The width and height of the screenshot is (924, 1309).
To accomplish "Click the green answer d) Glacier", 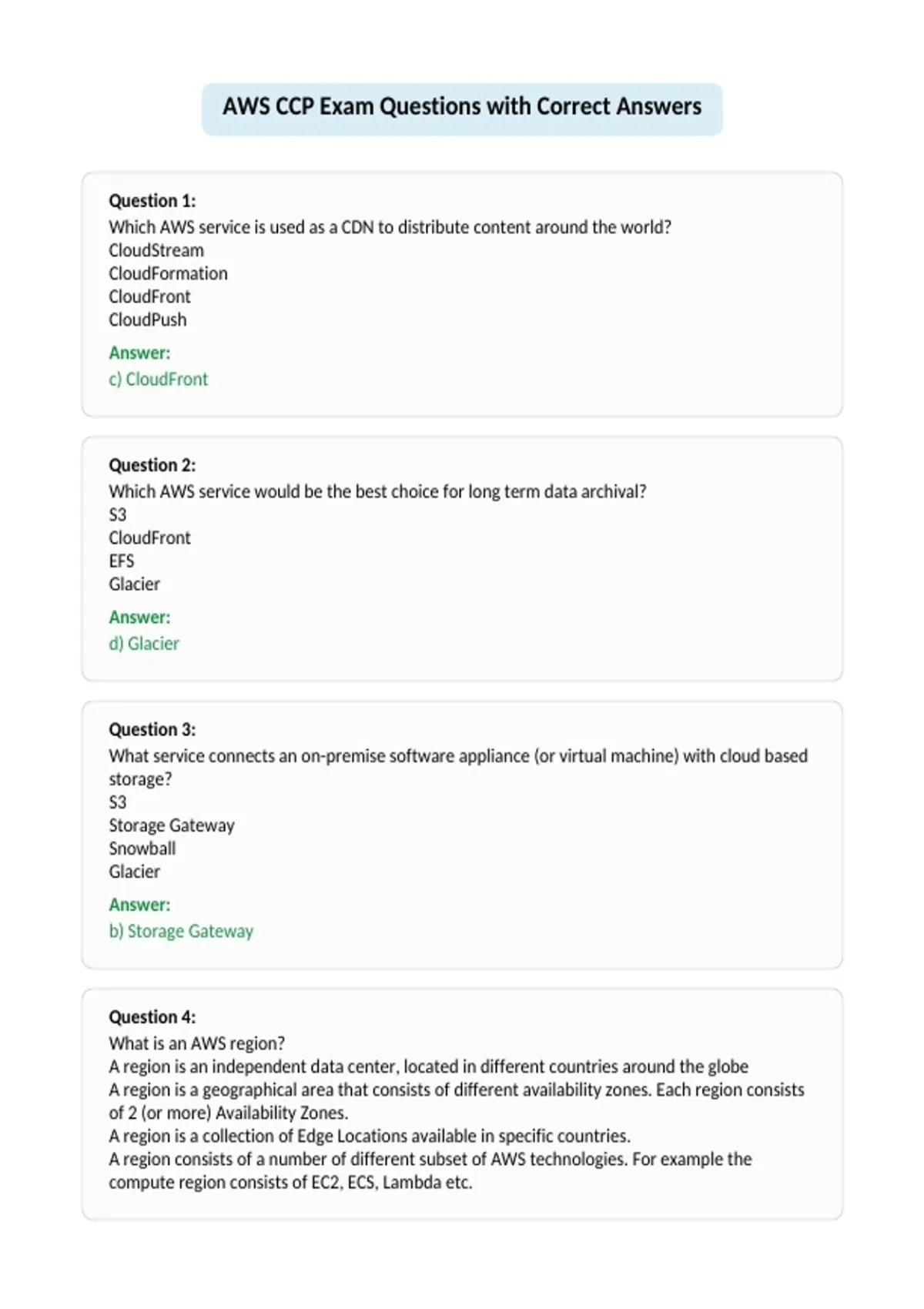I will click(144, 643).
